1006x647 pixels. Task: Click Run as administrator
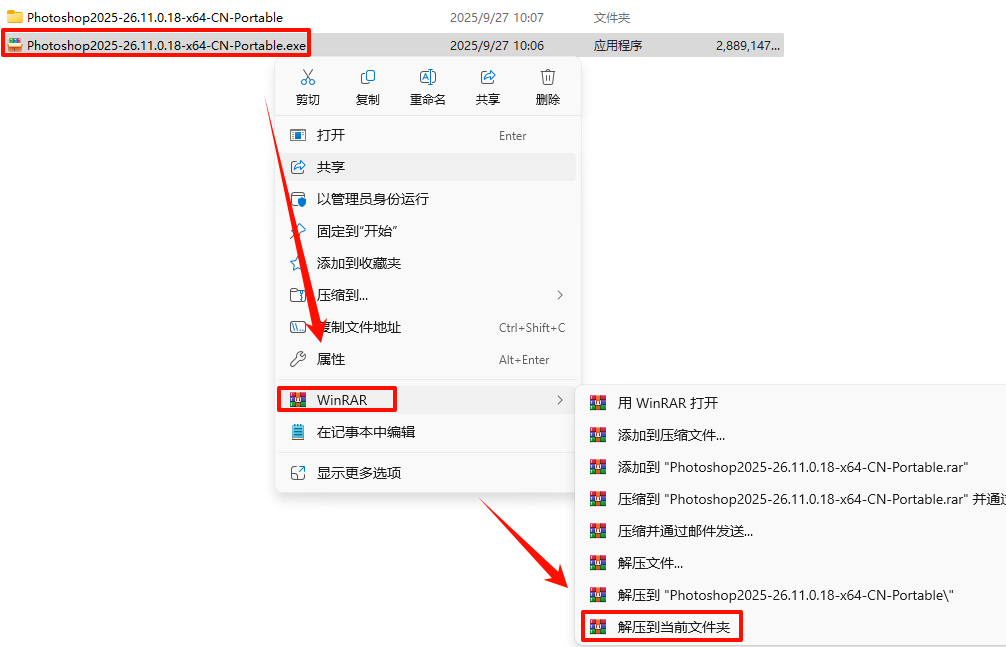point(428,199)
